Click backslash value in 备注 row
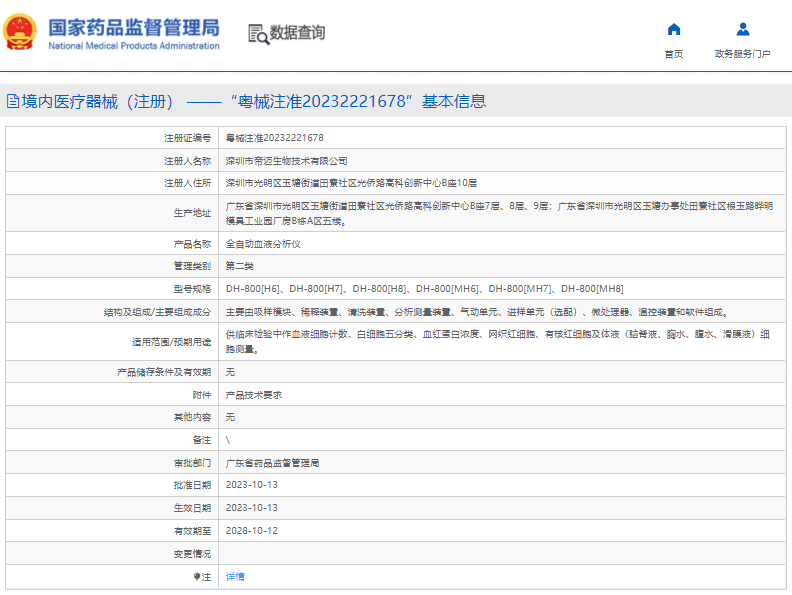Image resolution: width=792 pixels, height=595 pixels. 228,440
